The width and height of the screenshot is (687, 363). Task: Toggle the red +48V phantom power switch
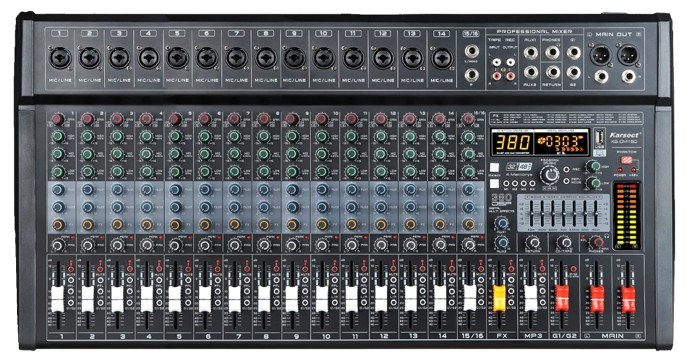[x=628, y=160]
